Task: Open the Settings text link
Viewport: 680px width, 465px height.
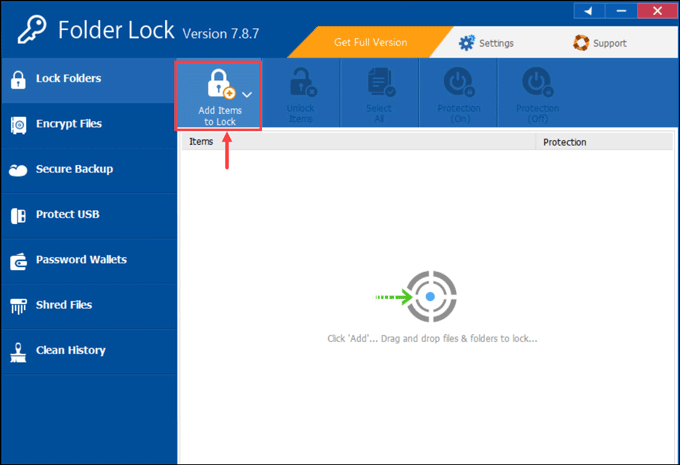Action: click(x=496, y=43)
